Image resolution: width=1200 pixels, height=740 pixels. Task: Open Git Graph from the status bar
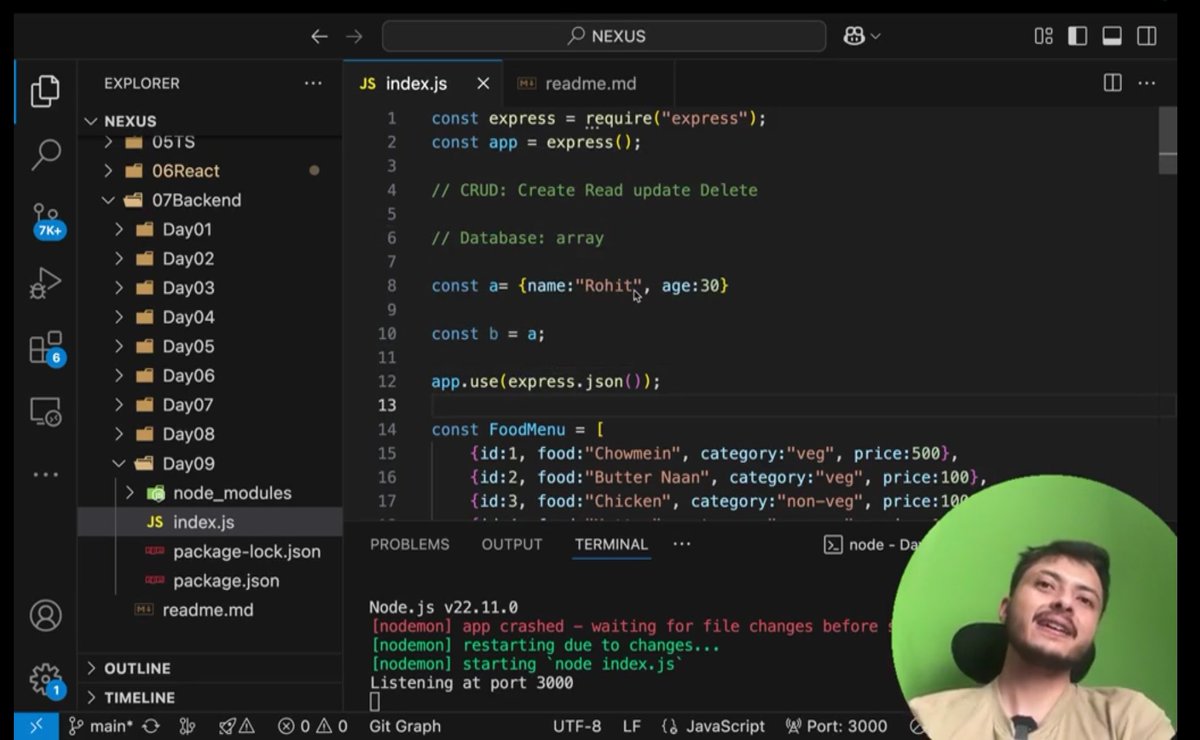[404, 726]
